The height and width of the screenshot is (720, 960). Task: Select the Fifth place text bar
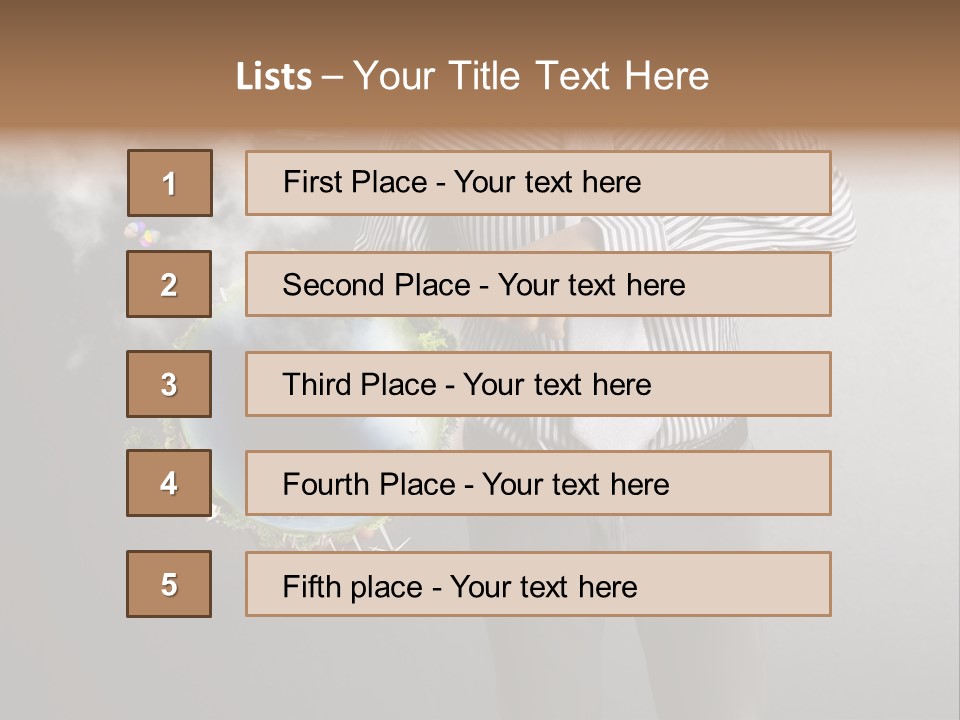tap(538, 584)
